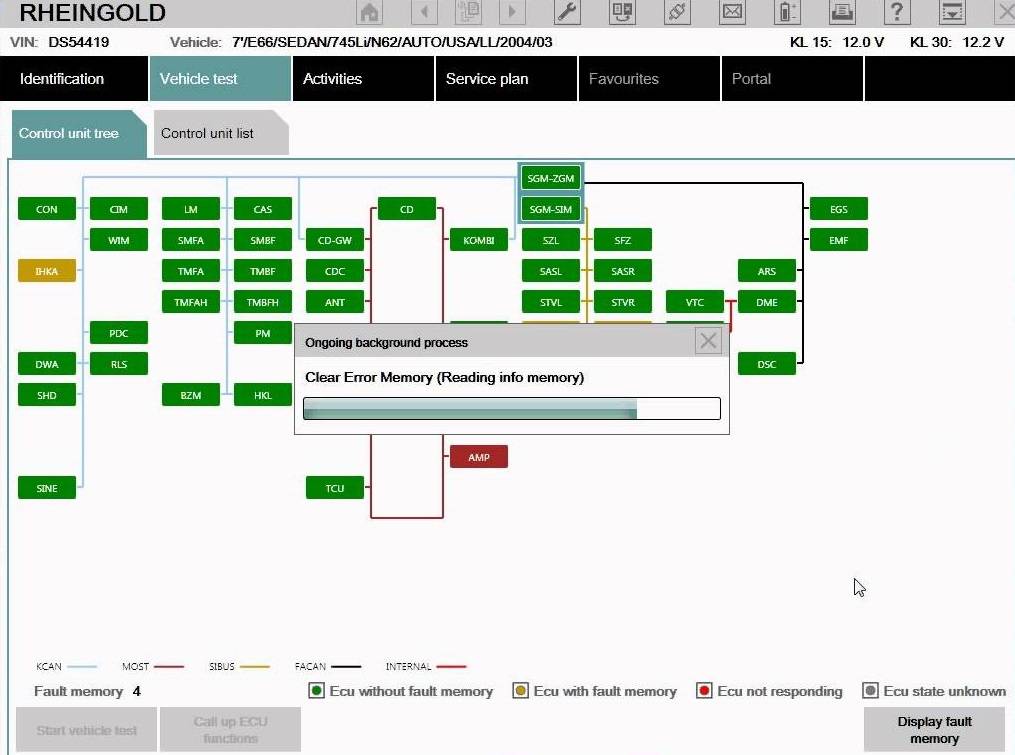Open the connection manager plug icon
Viewport: 1015px width, 755px height.
pos(677,12)
